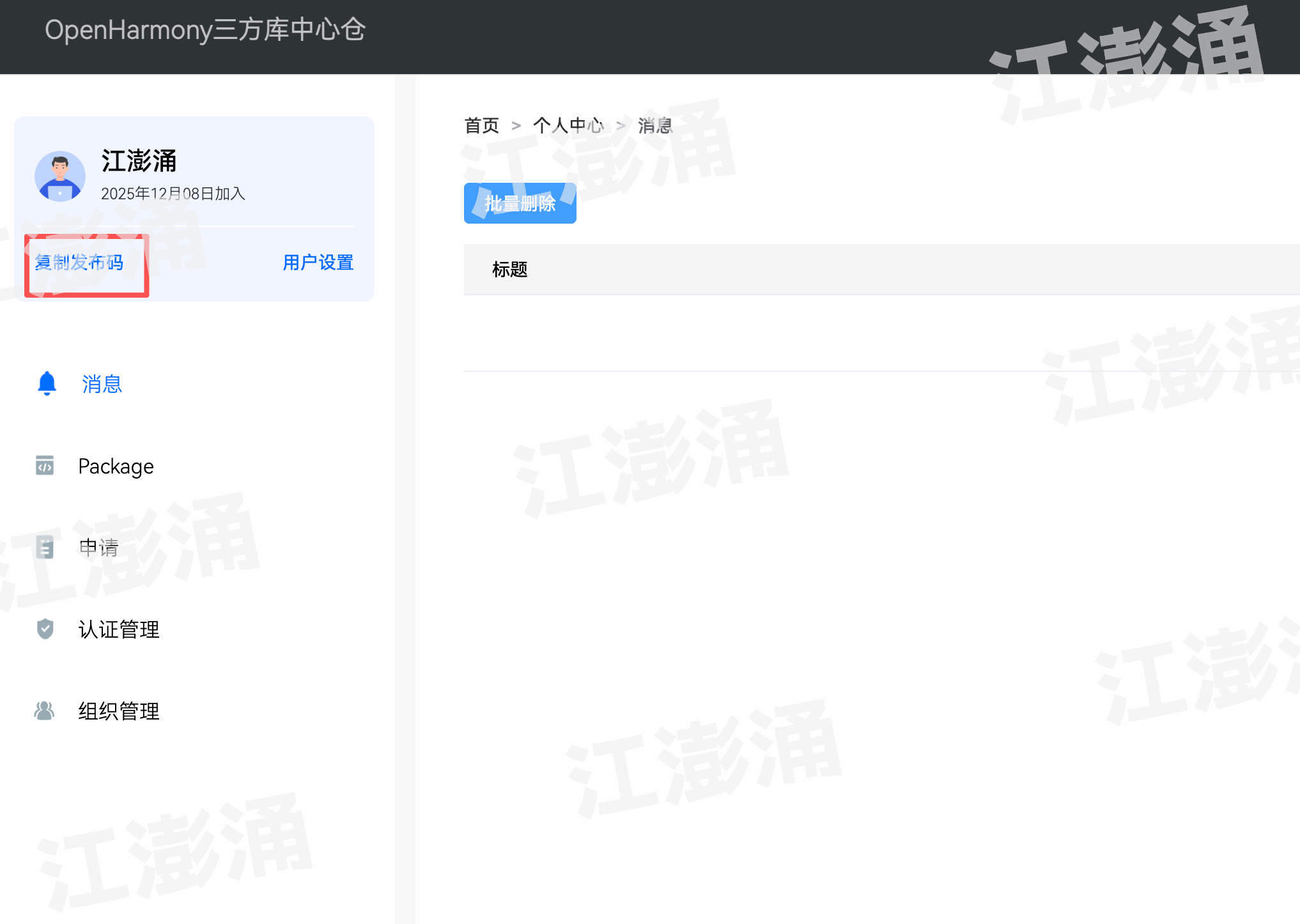
Task: Go to 首页 in the breadcrumb
Action: pos(481,125)
